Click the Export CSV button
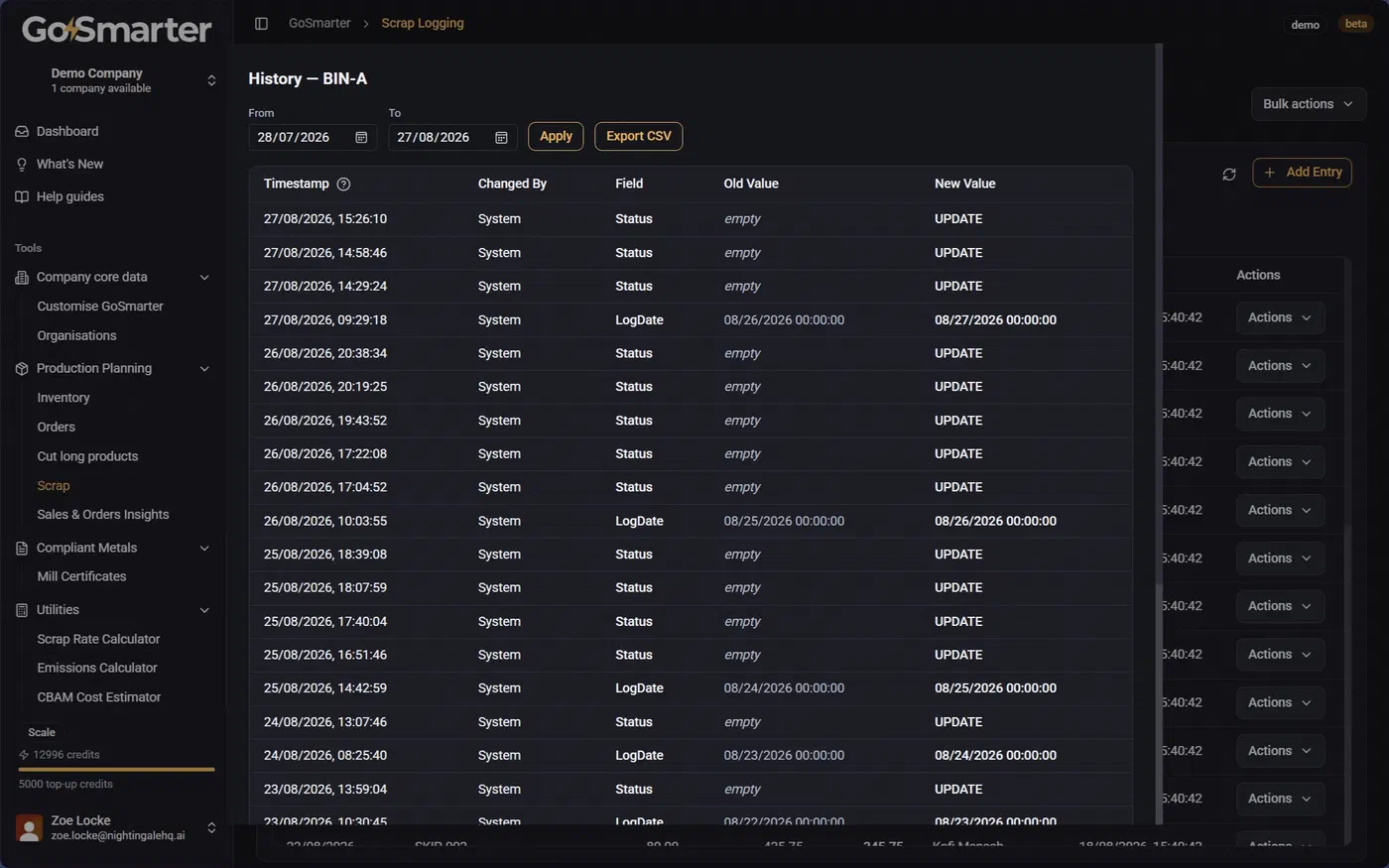 pyautogui.click(x=639, y=136)
